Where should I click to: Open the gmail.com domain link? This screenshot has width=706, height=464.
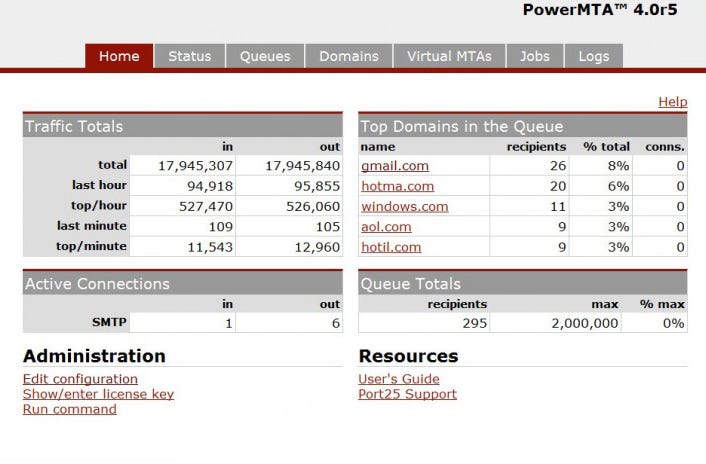pos(395,166)
